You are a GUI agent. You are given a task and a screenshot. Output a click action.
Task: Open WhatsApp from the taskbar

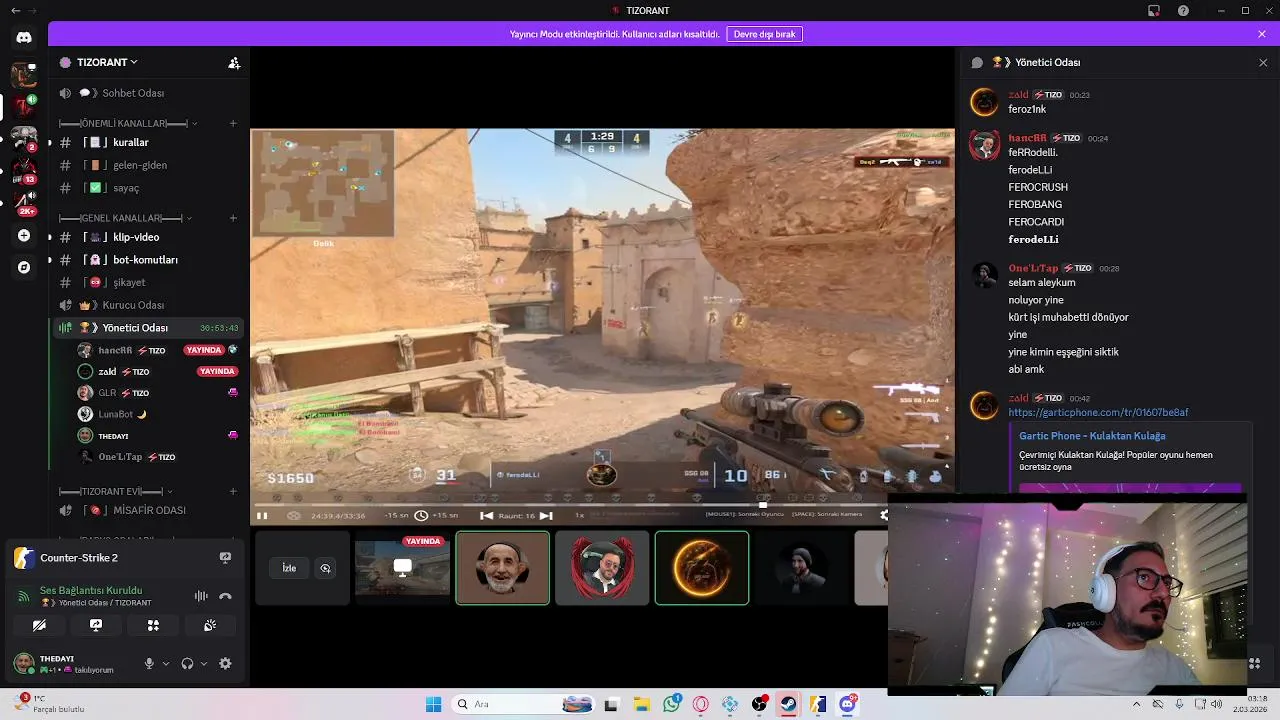click(x=671, y=704)
